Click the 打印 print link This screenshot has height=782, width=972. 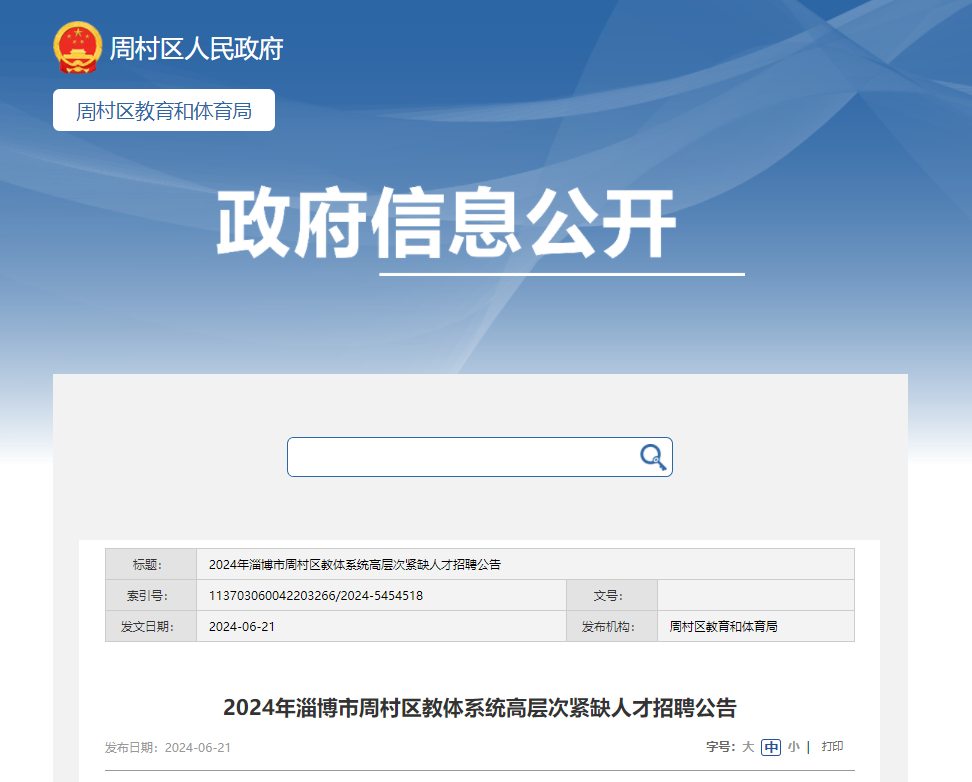[x=832, y=746]
